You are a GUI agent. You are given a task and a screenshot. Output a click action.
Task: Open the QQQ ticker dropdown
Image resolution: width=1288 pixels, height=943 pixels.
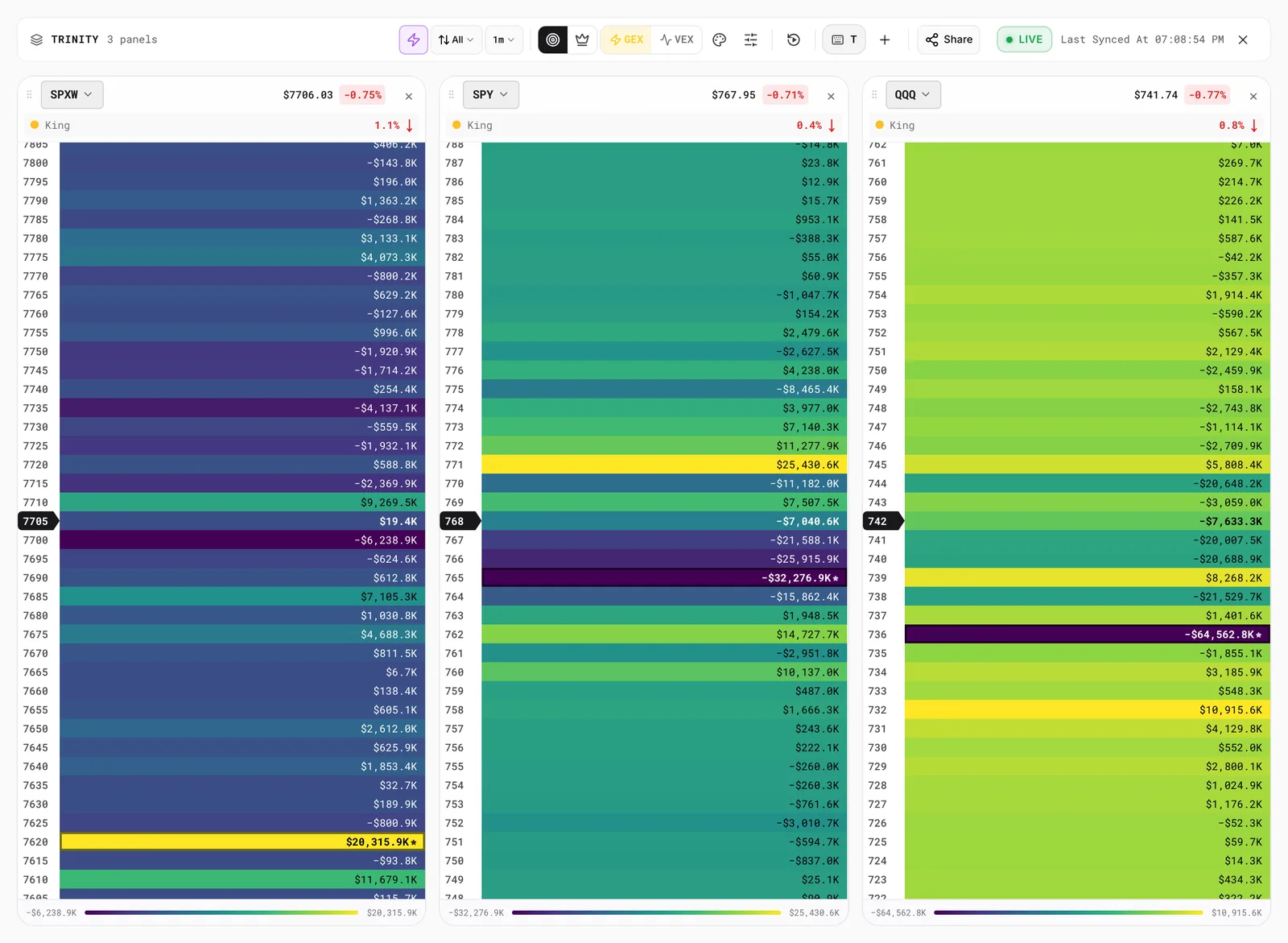[913, 95]
